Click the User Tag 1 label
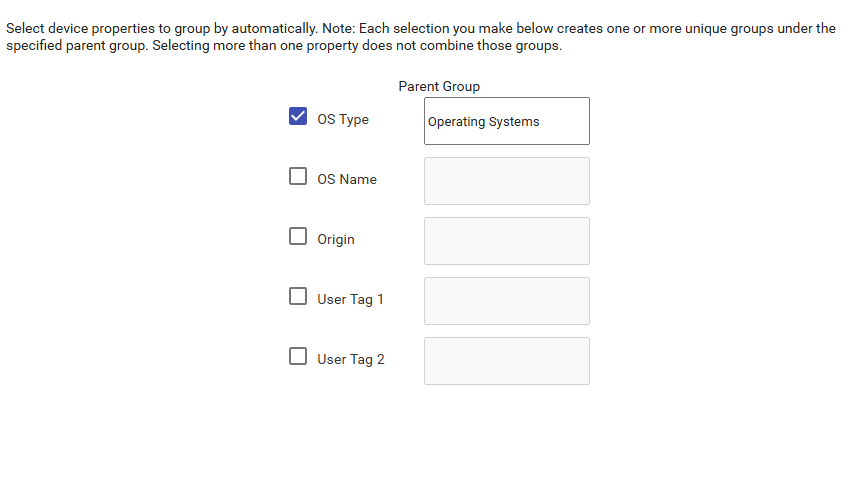The height and width of the screenshot is (483, 857). 350,300
